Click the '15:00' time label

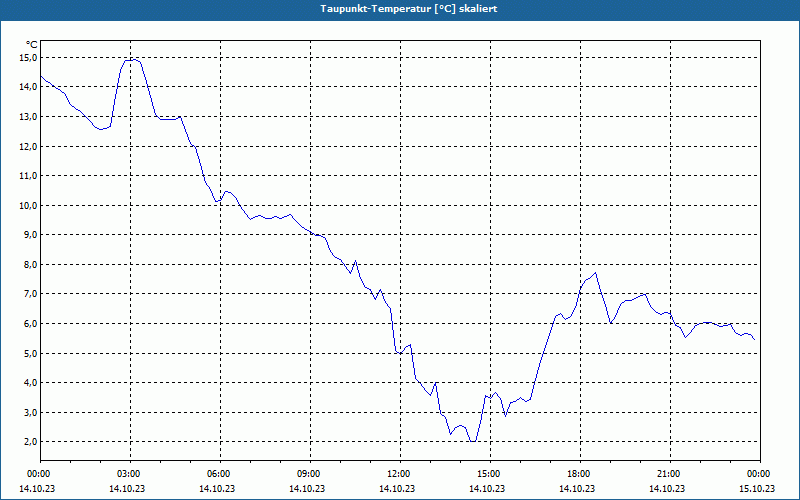(x=490, y=474)
